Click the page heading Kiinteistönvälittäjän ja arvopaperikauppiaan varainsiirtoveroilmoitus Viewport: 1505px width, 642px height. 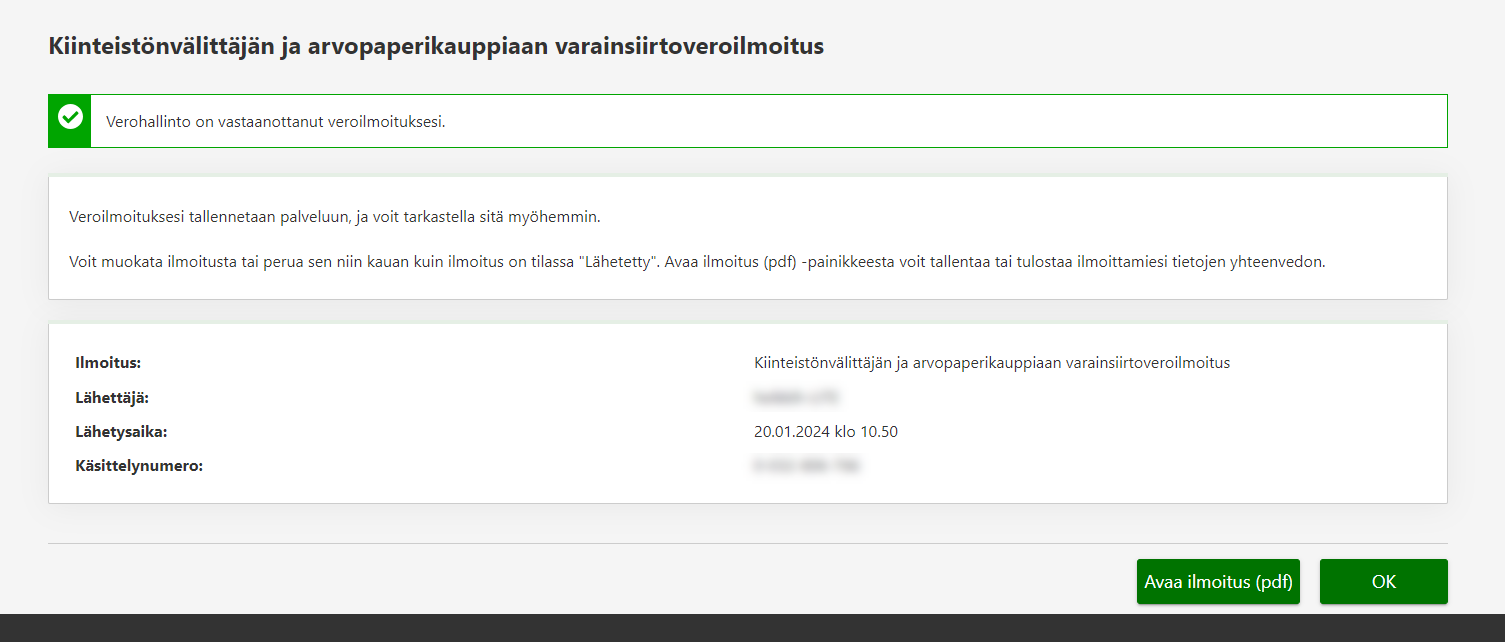(x=436, y=47)
